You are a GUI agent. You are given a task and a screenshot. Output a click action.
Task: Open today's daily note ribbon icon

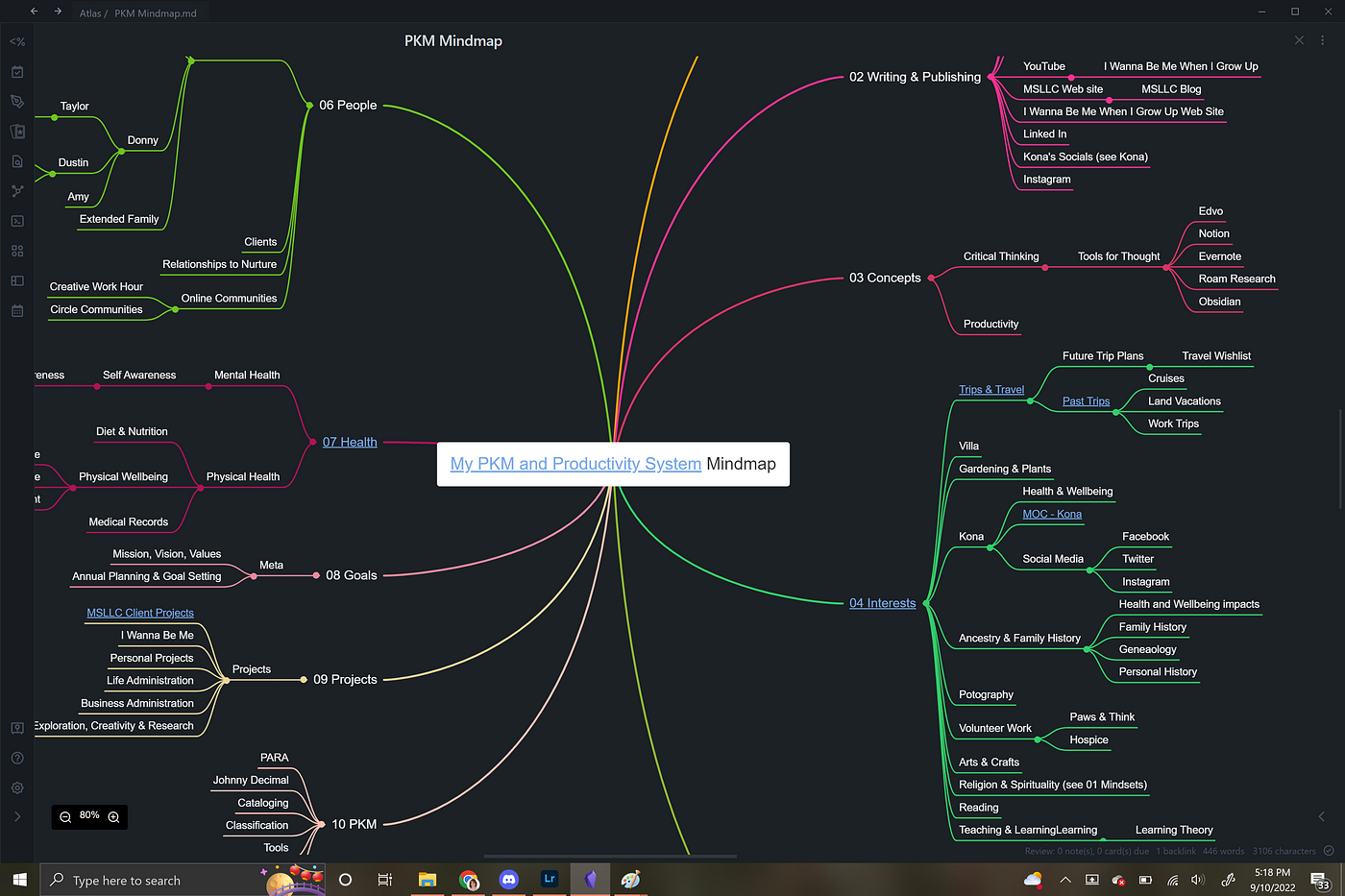tap(17, 72)
